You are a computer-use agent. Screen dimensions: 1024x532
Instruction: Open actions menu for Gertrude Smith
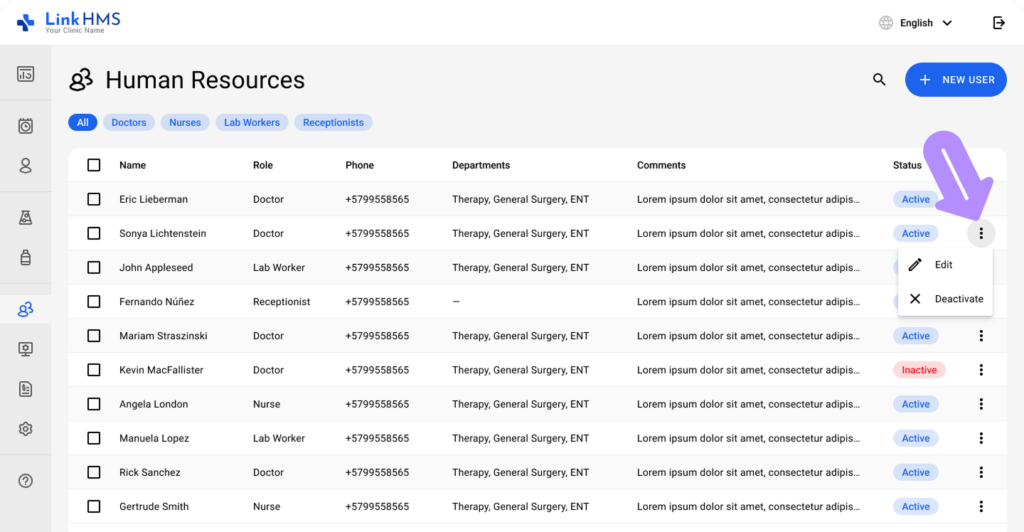981,506
